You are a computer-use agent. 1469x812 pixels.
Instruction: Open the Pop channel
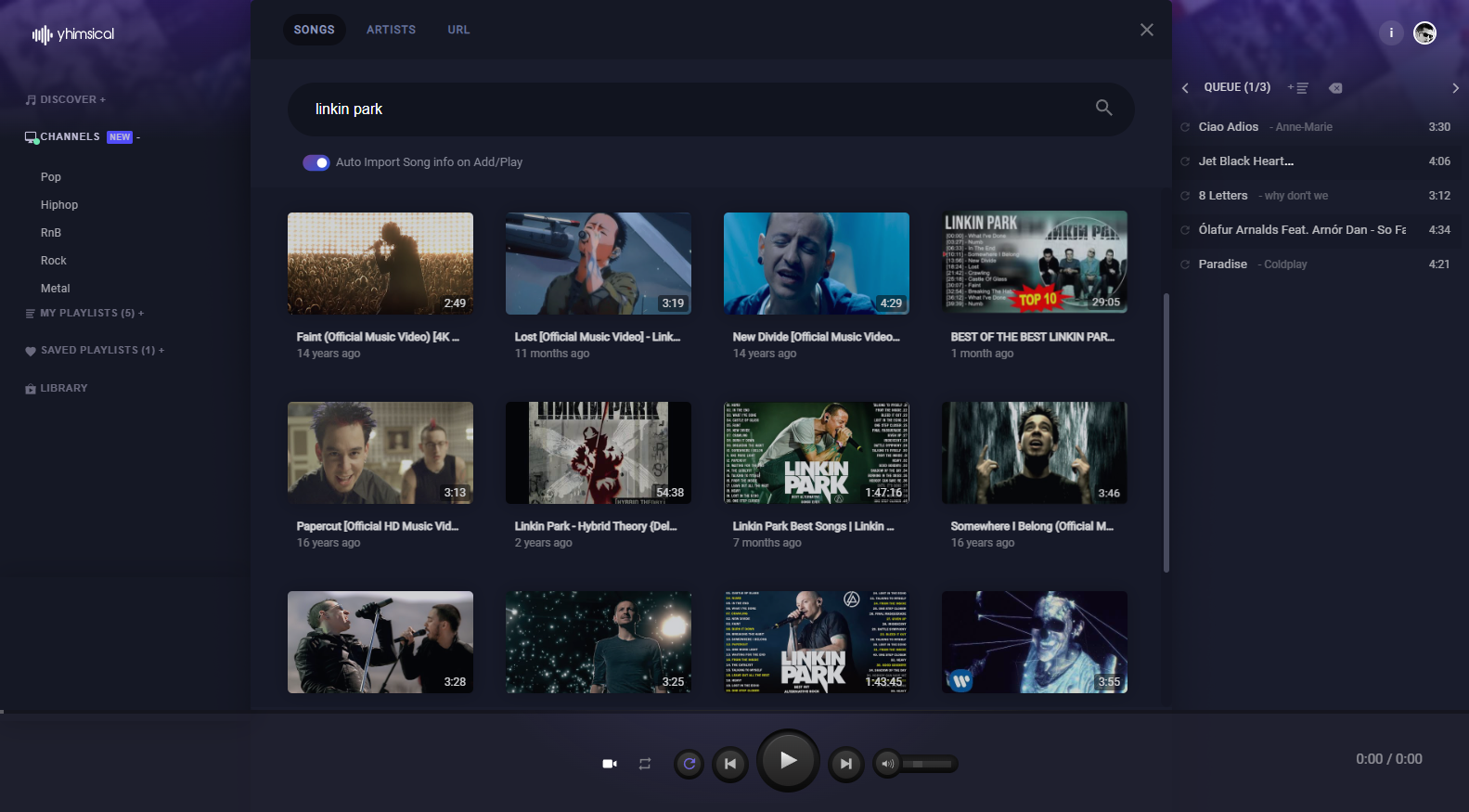point(51,177)
